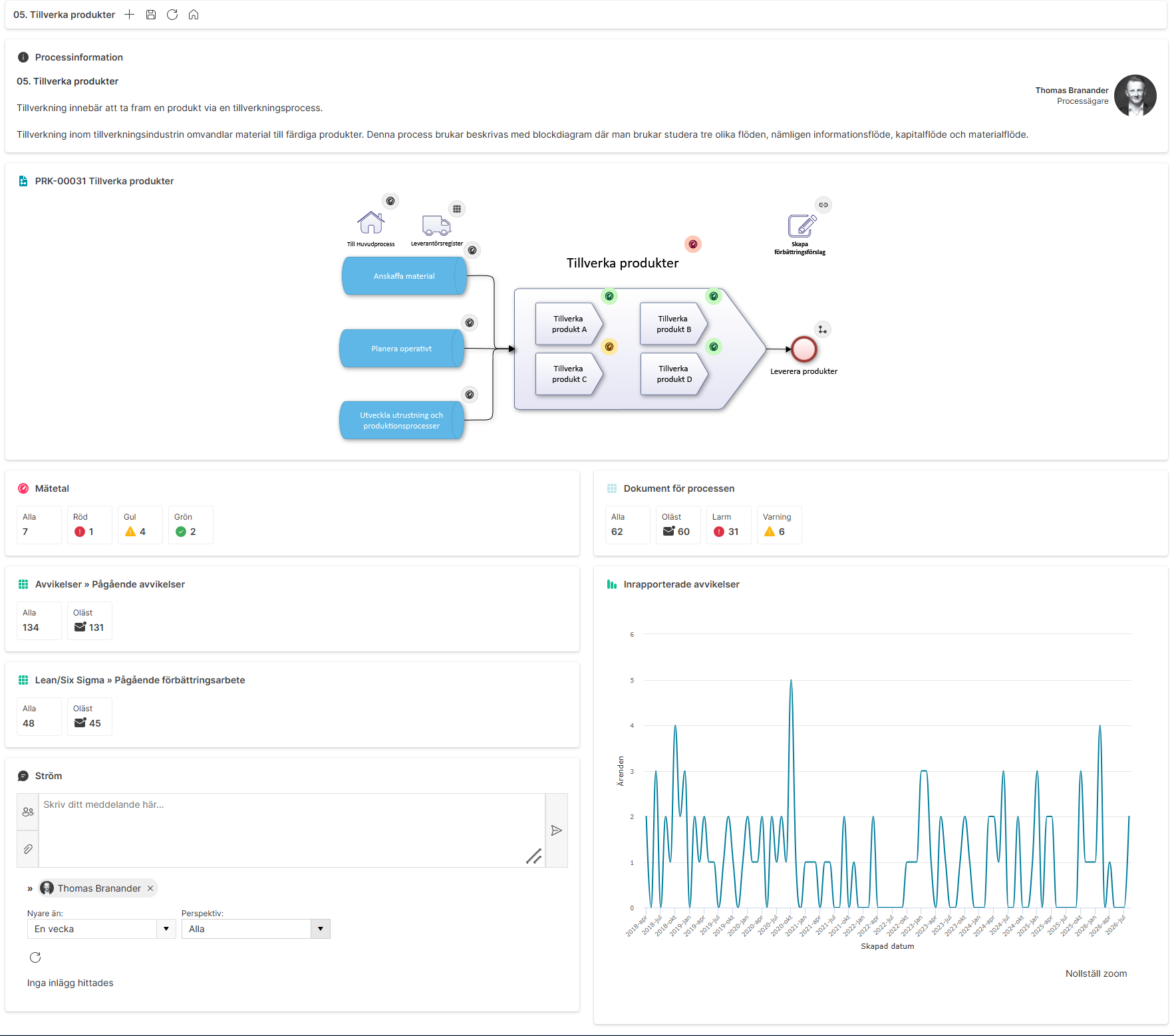Viewport: 1174px width, 1036px height.
Task: Refresh the stream with the circular arrow
Action: (35, 957)
